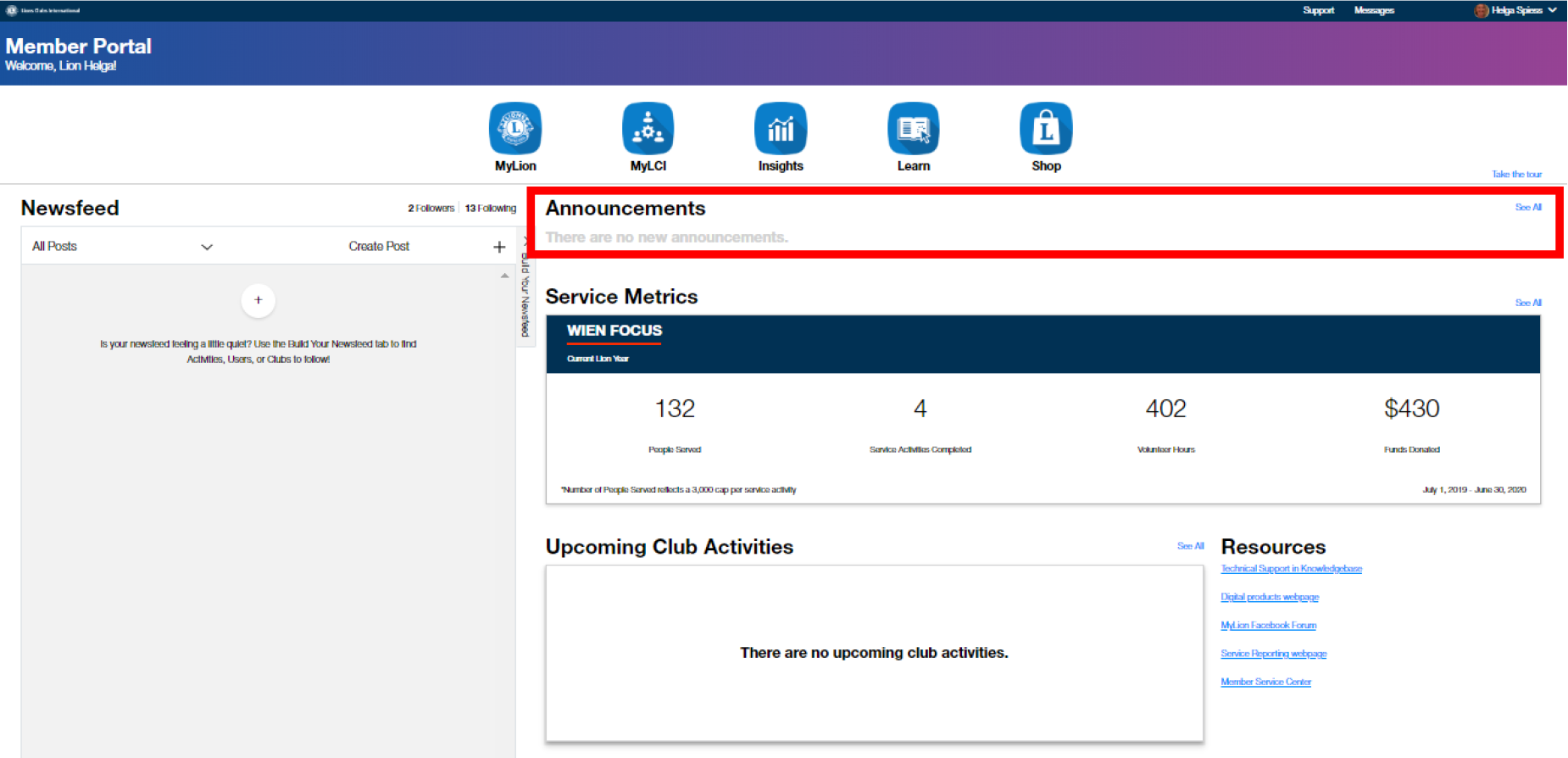Click the Take the tour link
Viewport: 1568px width, 758px height.
pyautogui.click(x=1516, y=174)
